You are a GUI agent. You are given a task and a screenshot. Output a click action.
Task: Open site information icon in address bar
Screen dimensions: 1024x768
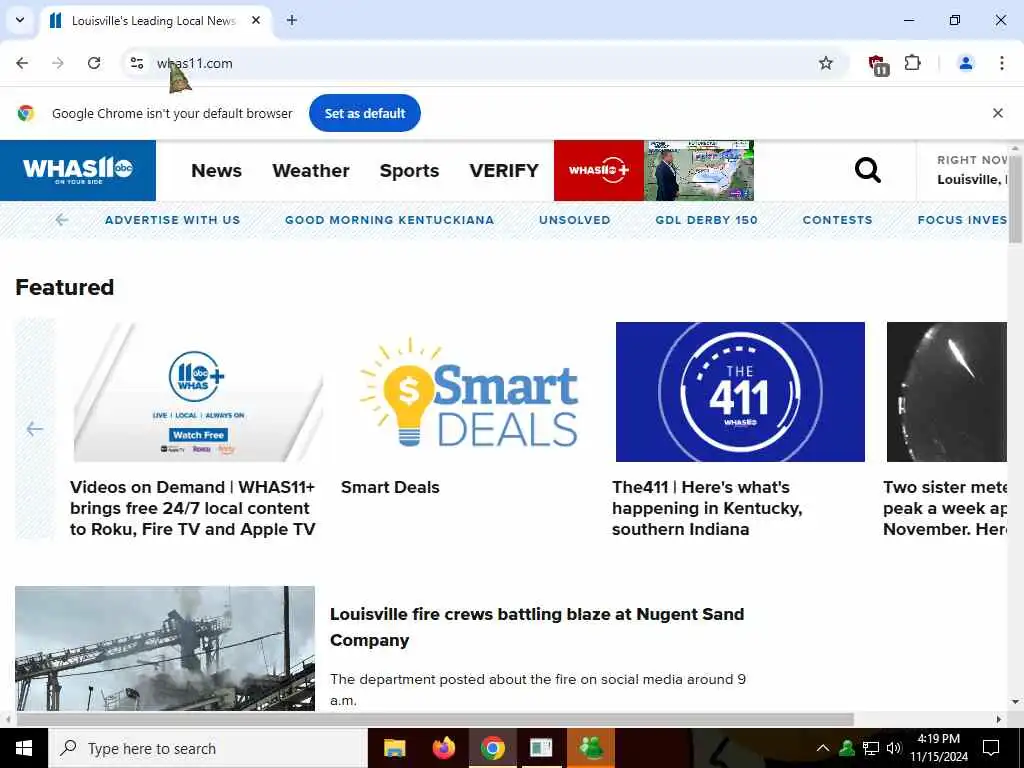[x=136, y=63]
